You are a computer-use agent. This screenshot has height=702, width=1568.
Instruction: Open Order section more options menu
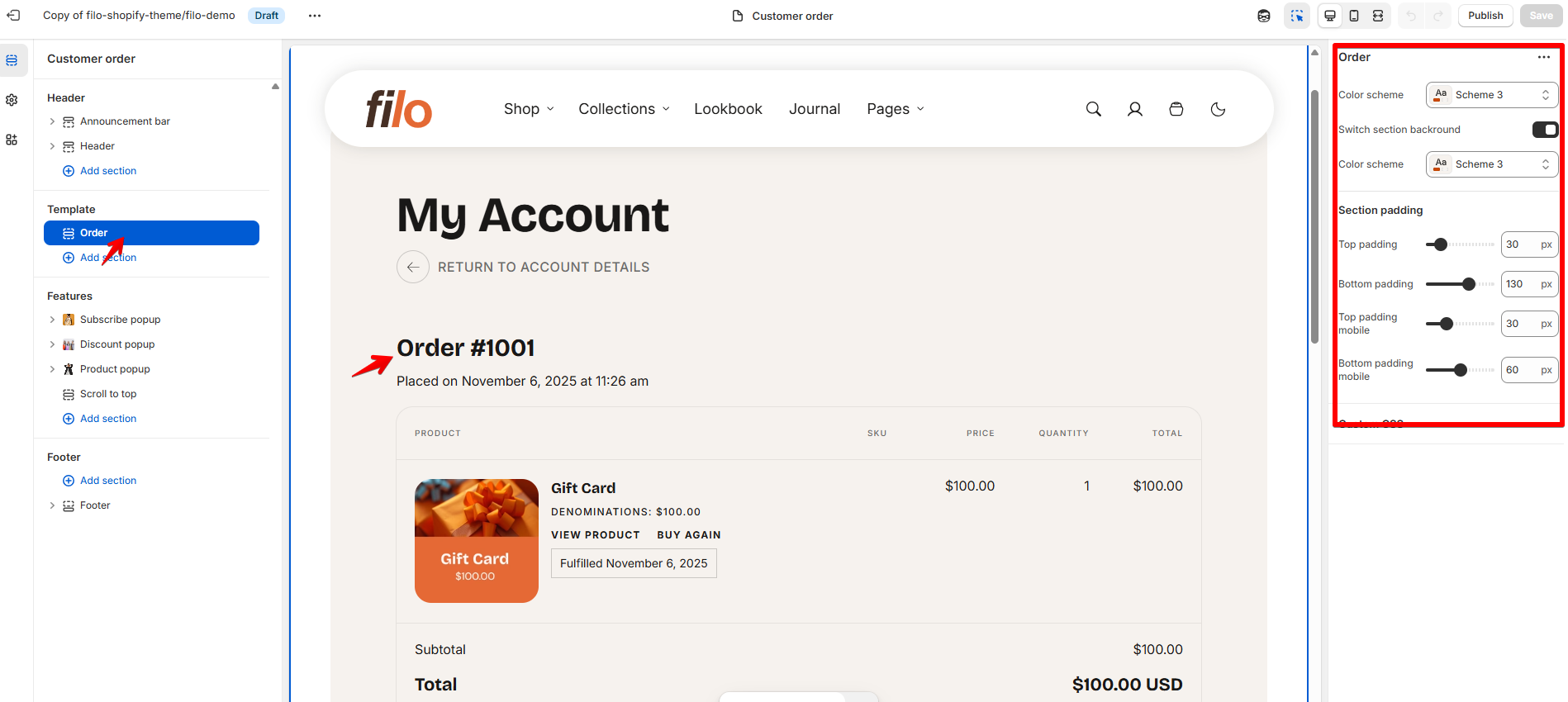[1544, 57]
